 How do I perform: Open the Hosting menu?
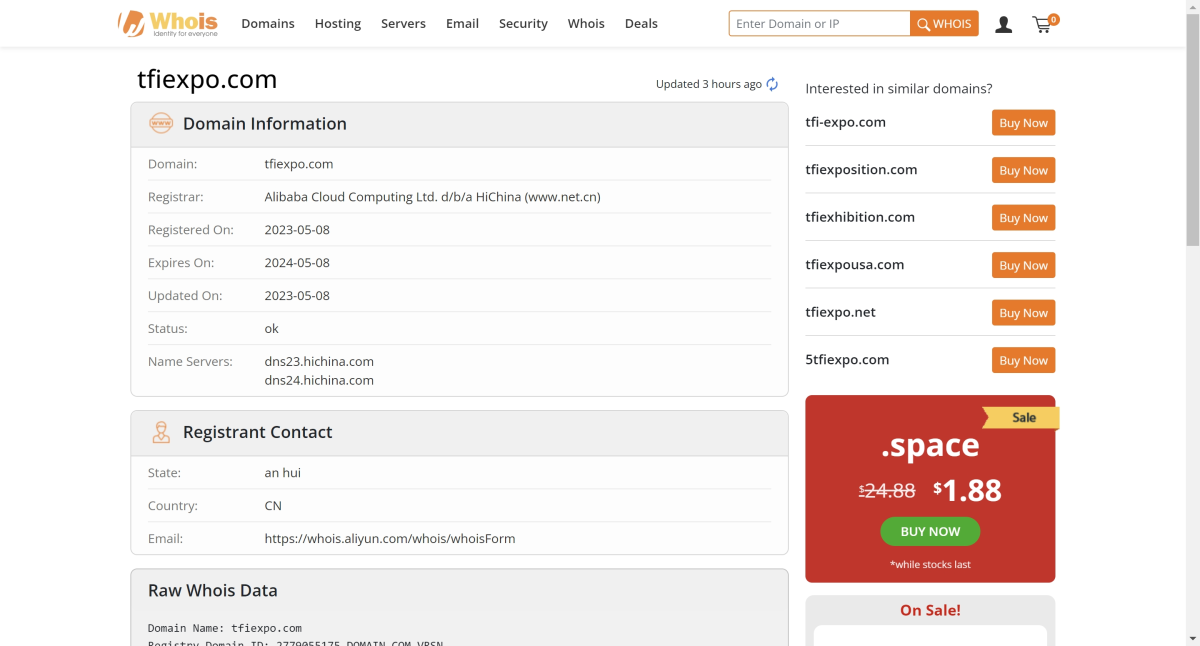click(337, 24)
